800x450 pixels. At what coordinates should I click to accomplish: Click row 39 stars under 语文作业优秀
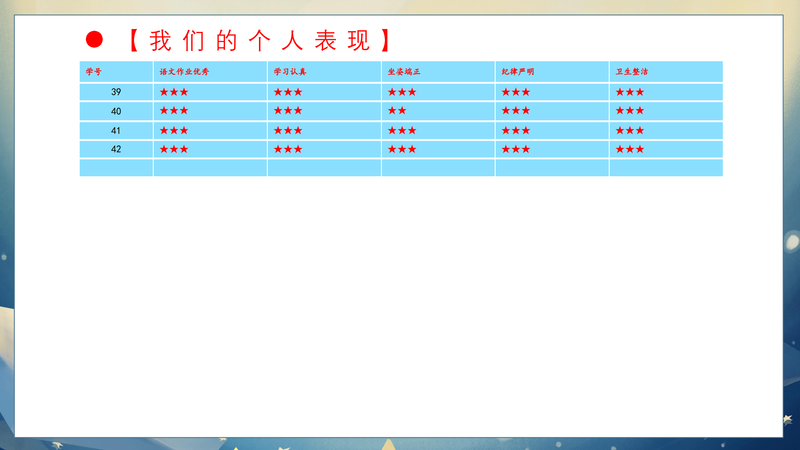[174, 92]
